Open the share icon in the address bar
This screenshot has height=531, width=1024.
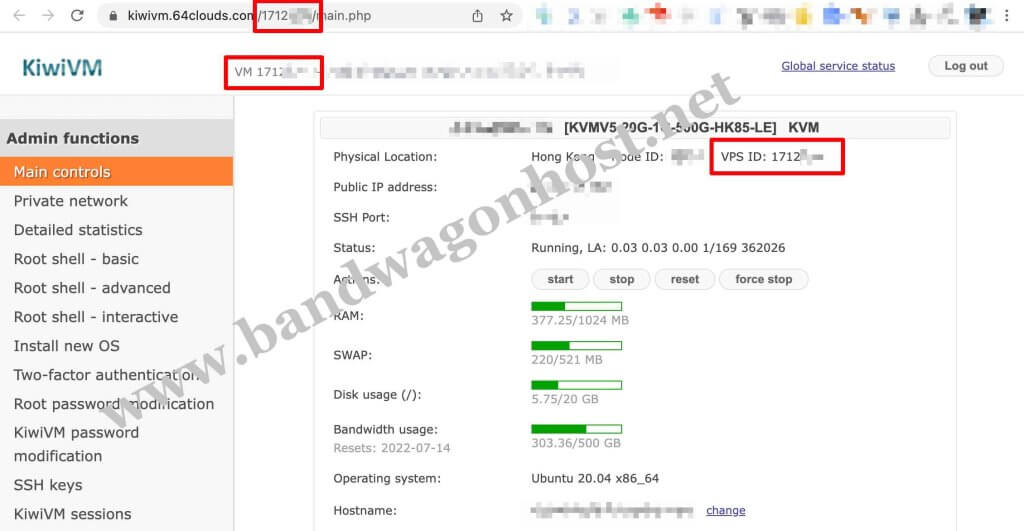point(477,16)
